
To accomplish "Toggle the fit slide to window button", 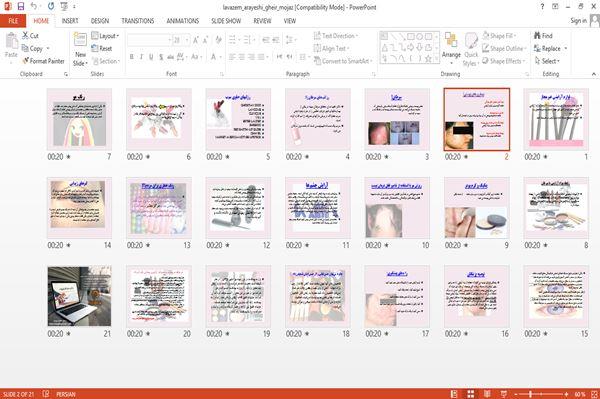I will (x=594, y=394).
